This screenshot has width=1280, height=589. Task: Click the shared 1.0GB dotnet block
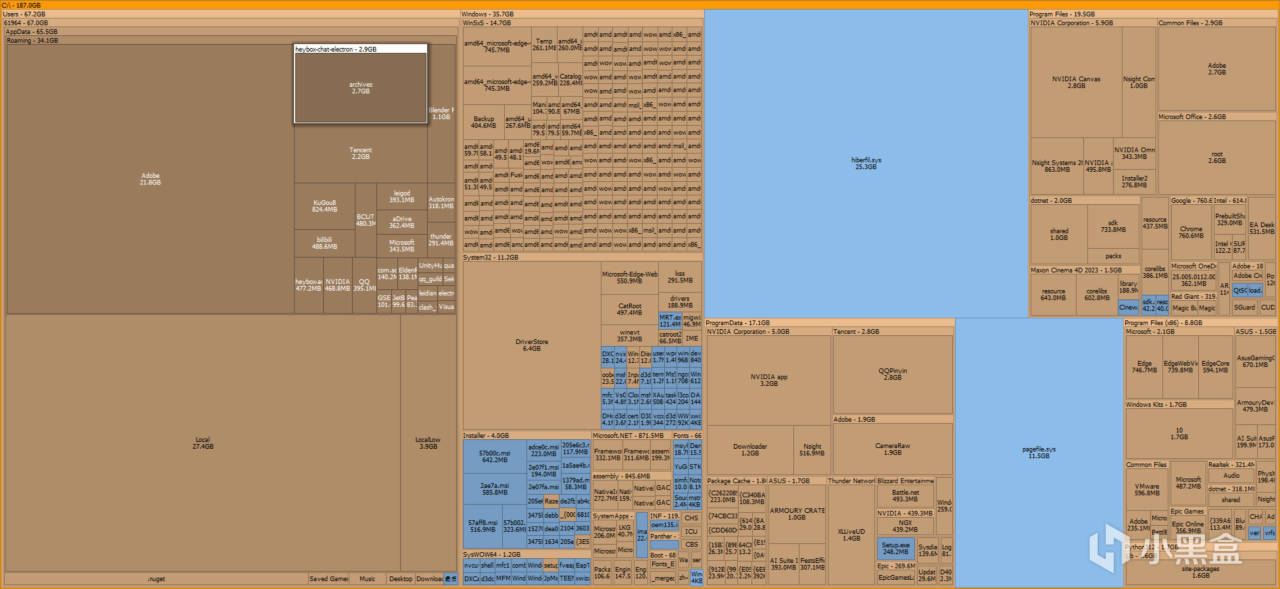tap(1058, 234)
